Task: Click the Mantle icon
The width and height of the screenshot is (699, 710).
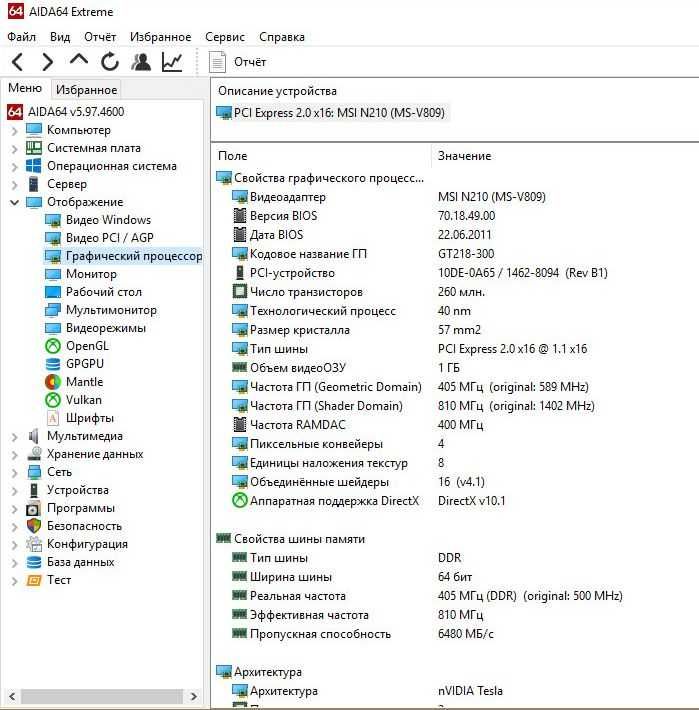Action: click(x=53, y=382)
